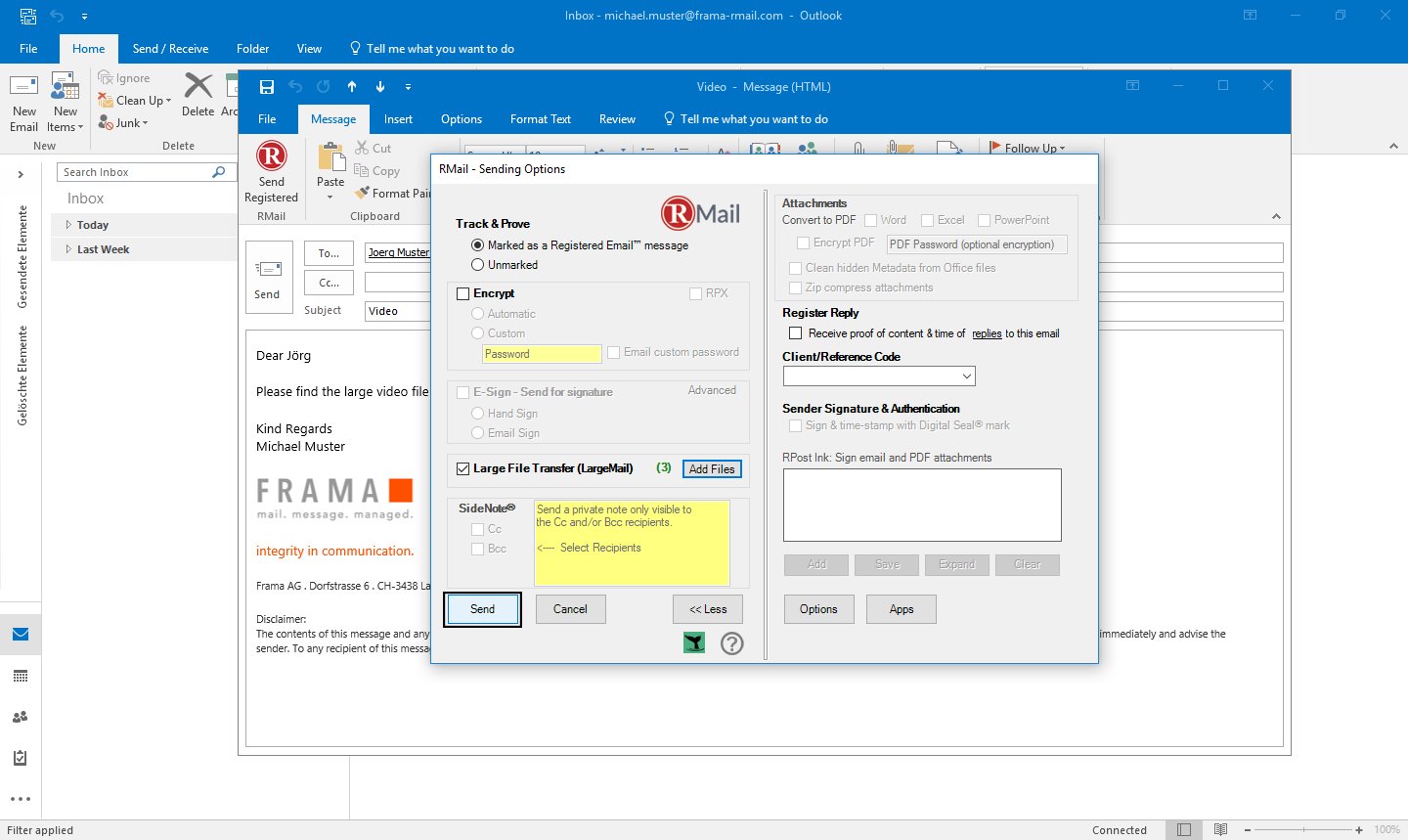Check Receive proof of replies checkbox
Image resolution: width=1408 pixels, height=840 pixels.
[795, 333]
